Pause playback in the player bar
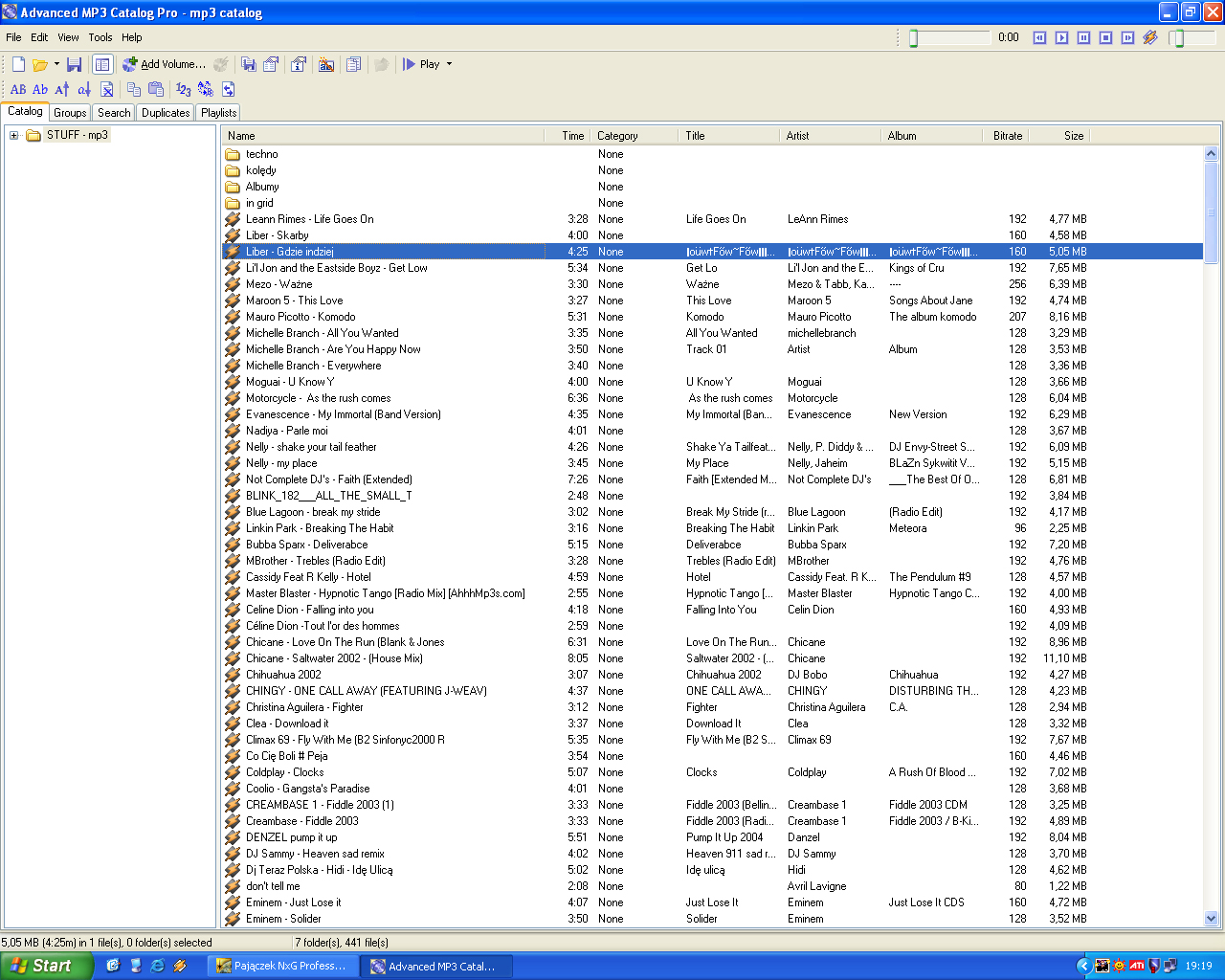 [1083, 37]
